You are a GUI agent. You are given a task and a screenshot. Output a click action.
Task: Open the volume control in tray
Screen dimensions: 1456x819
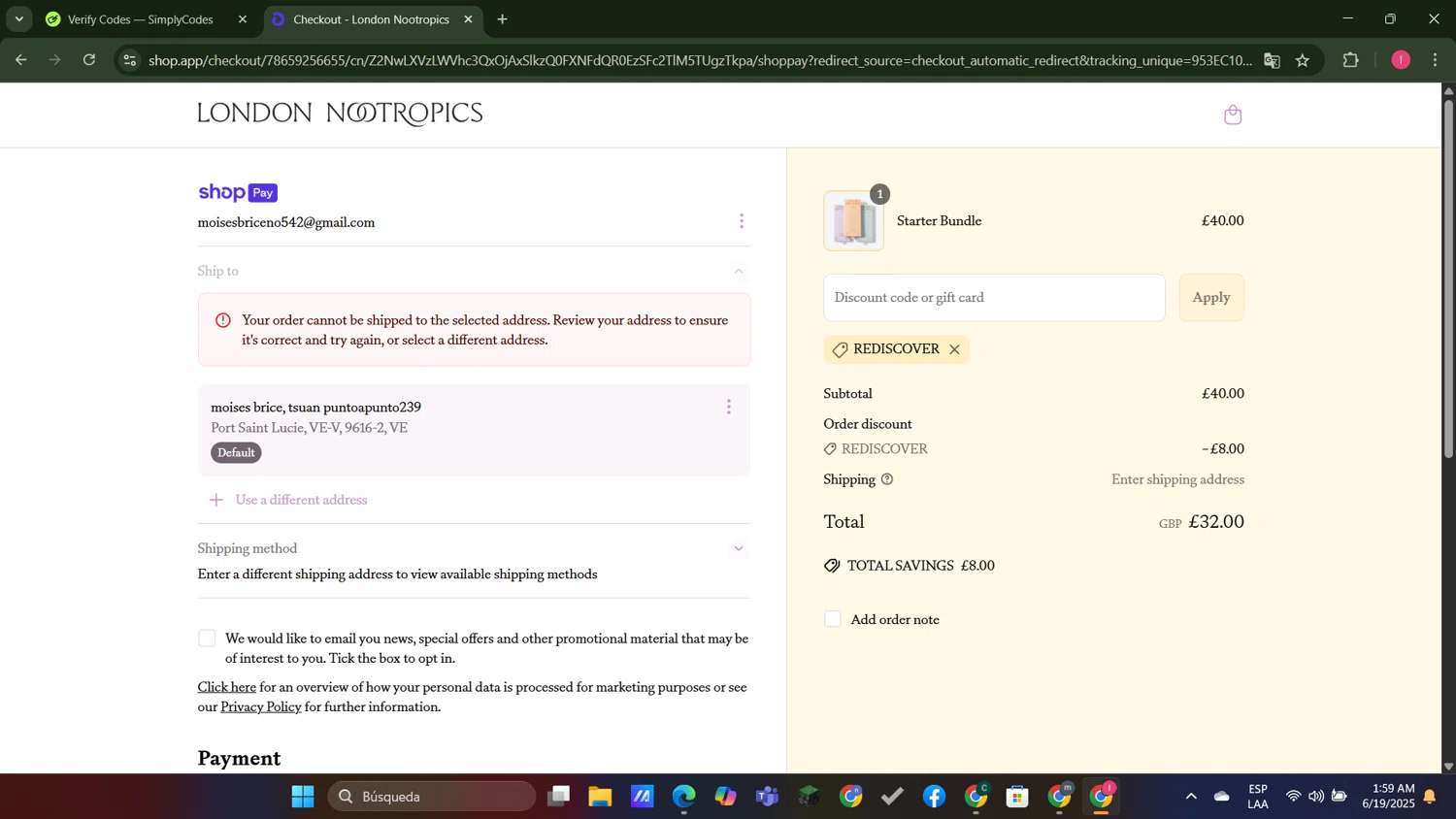pyautogui.click(x=1316, y=797)
